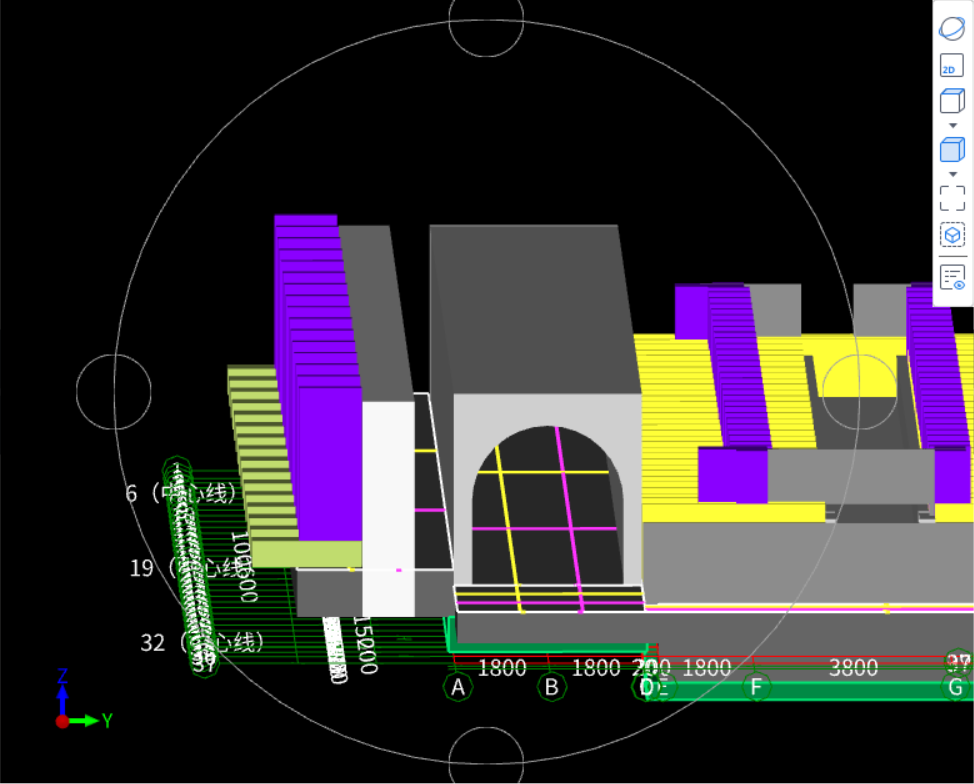This screenshot has width=974, height=784.
Task: Select the shaded solid cube display icon
Action: click(x=952, y=150)
